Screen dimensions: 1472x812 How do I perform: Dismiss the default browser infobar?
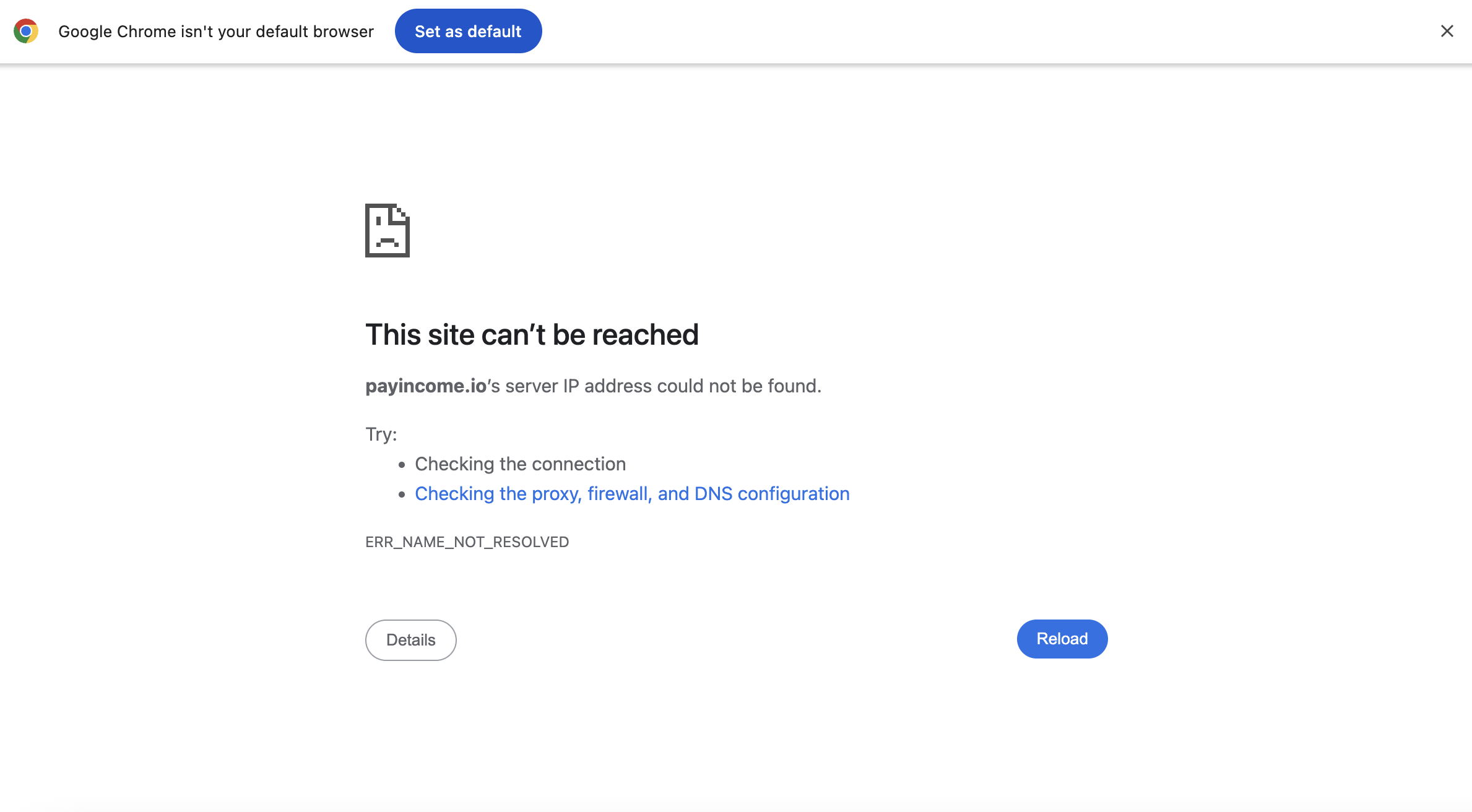pos(1447,31)
